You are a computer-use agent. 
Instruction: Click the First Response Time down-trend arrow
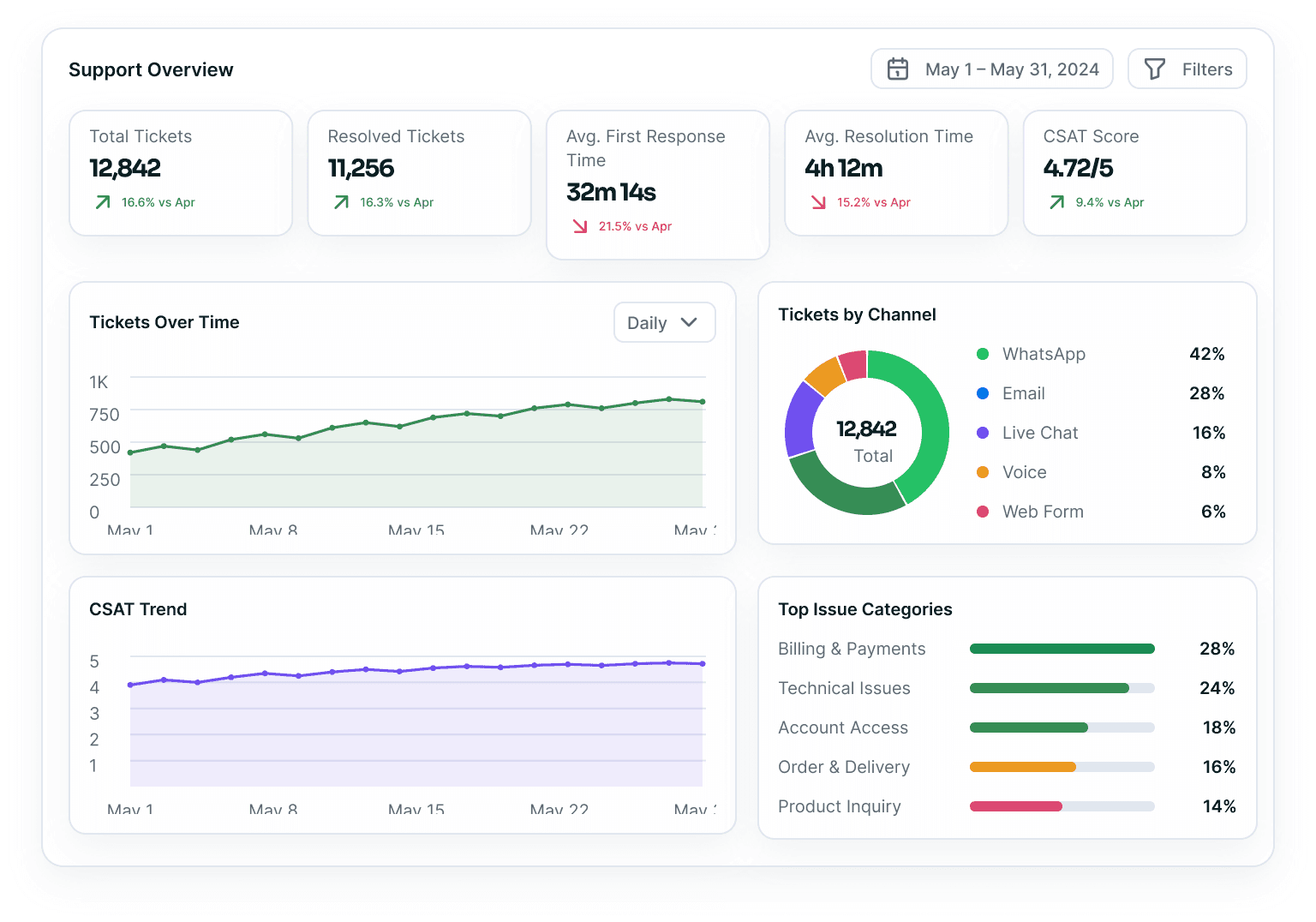(x=580, y=226)
